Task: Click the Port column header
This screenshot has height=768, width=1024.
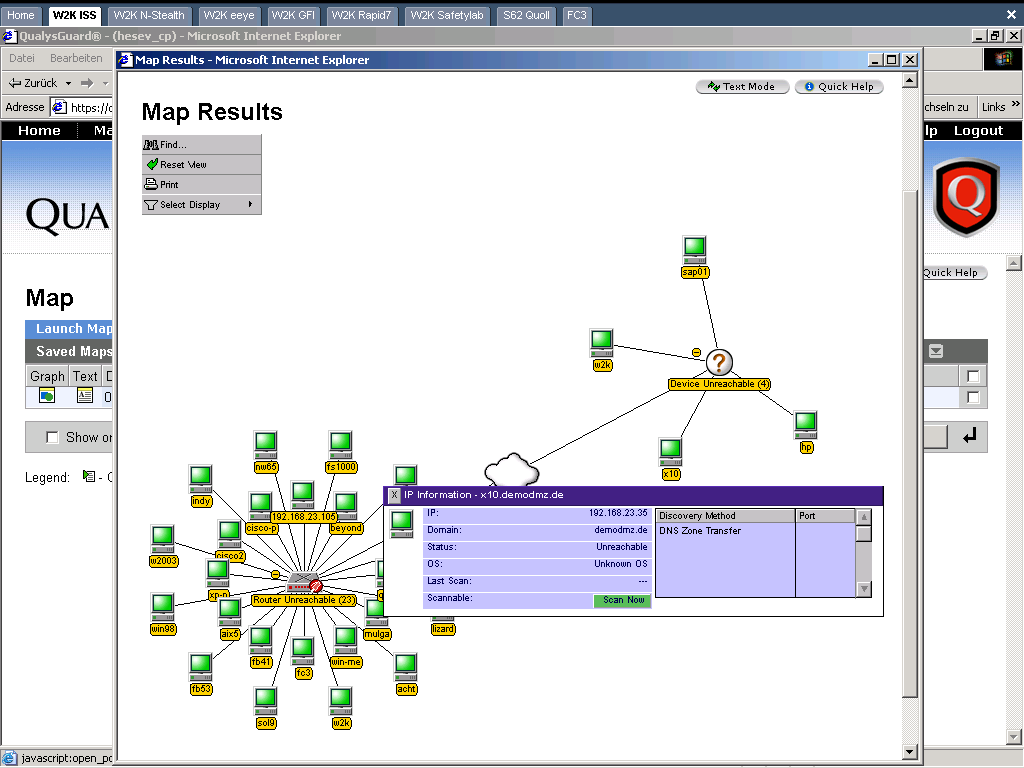Action: 825,516
